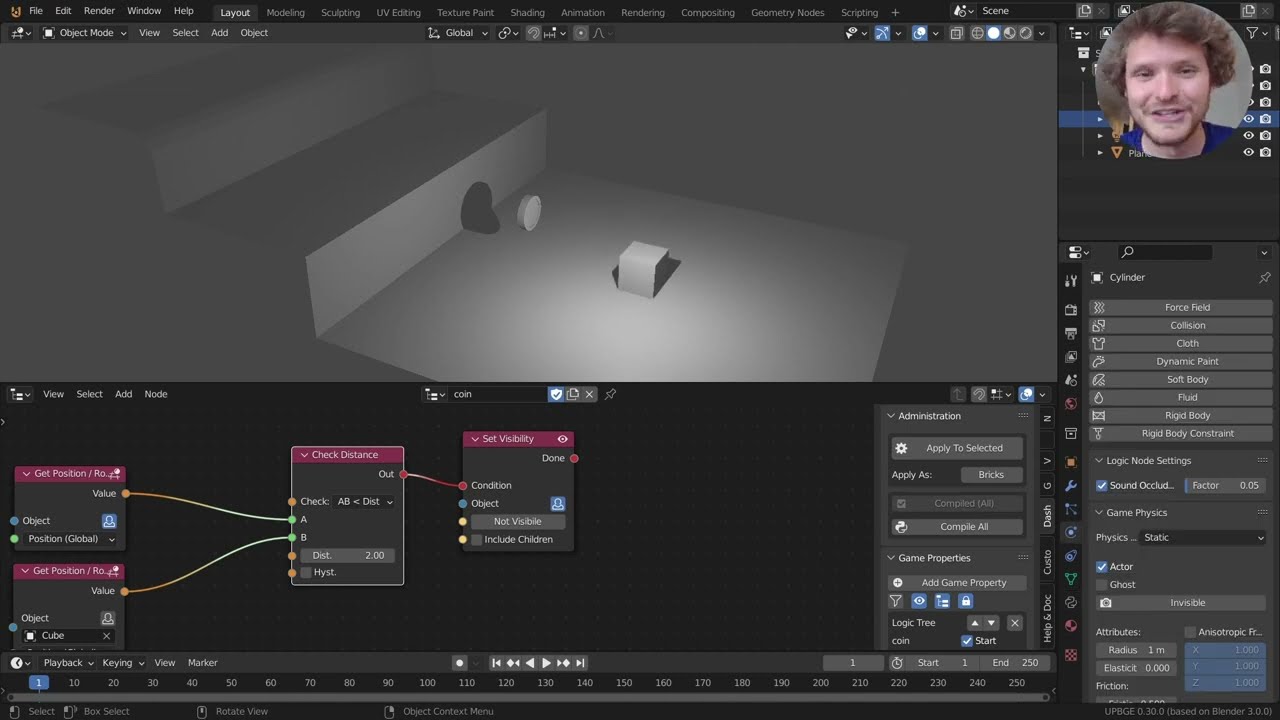Open the Check AB < Dist dropdown
This screenshot has height=720, width=1280.
(x=365, y=502)
